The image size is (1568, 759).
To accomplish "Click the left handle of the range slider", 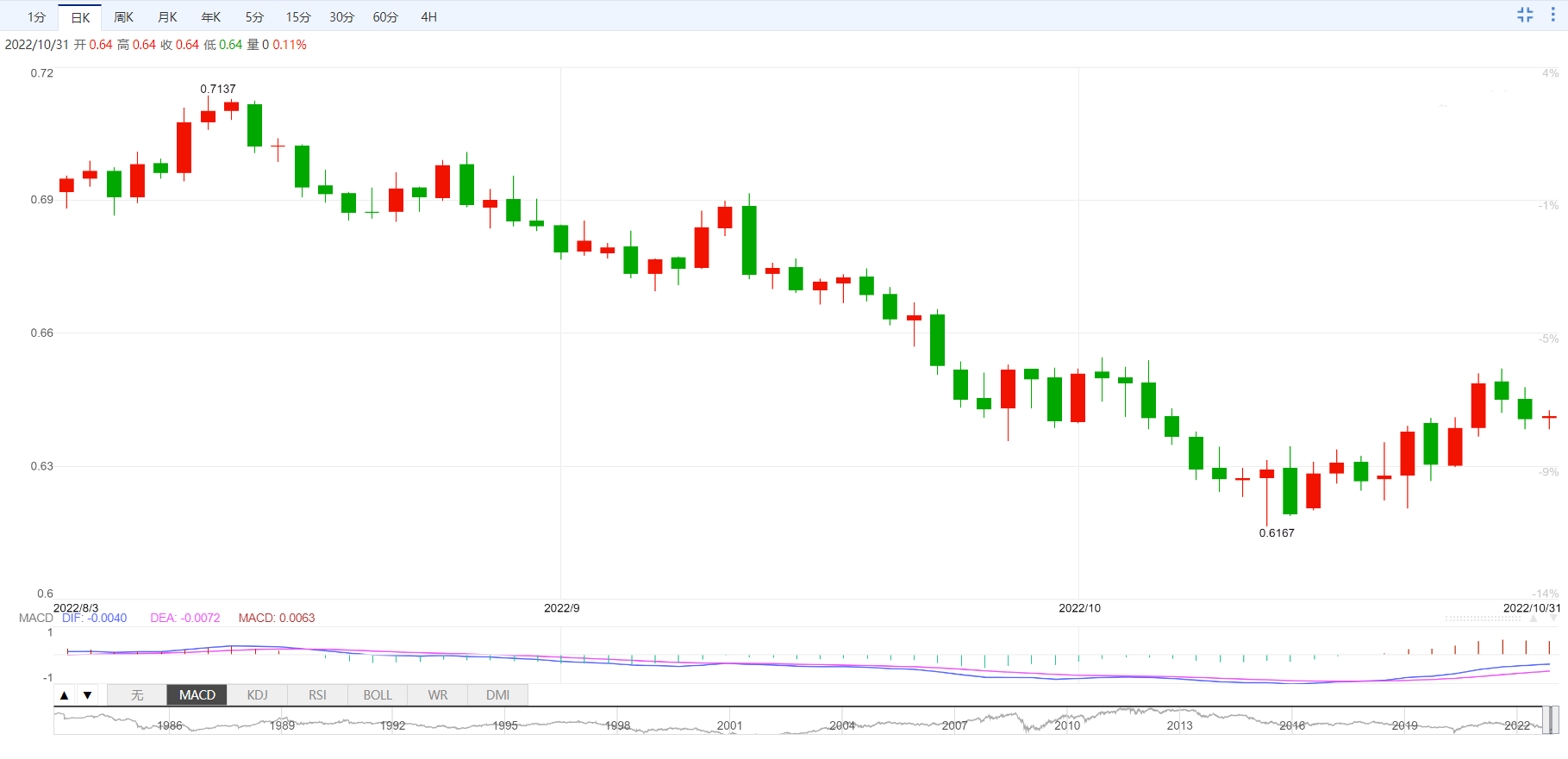I will click(1546, 720).
